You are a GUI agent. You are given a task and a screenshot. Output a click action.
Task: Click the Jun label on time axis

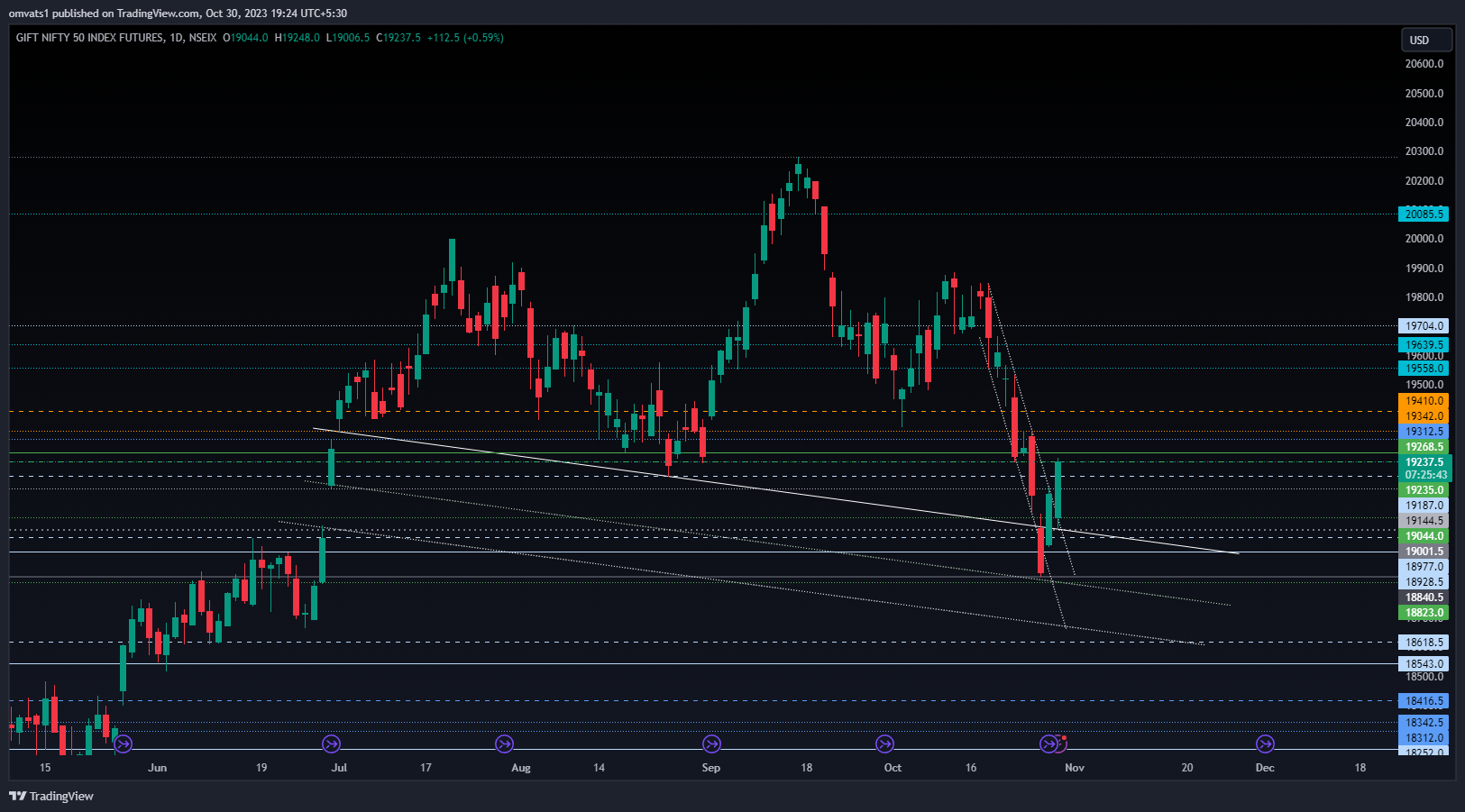coord(158,768)
